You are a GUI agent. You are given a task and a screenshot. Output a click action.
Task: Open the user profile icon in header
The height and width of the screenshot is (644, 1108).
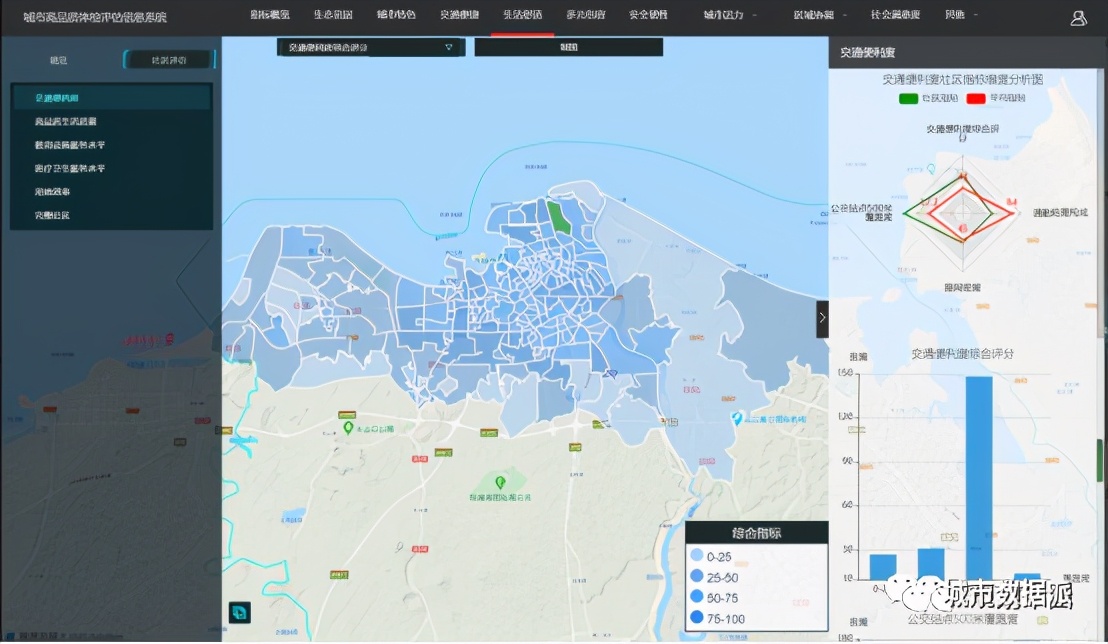1079,17
